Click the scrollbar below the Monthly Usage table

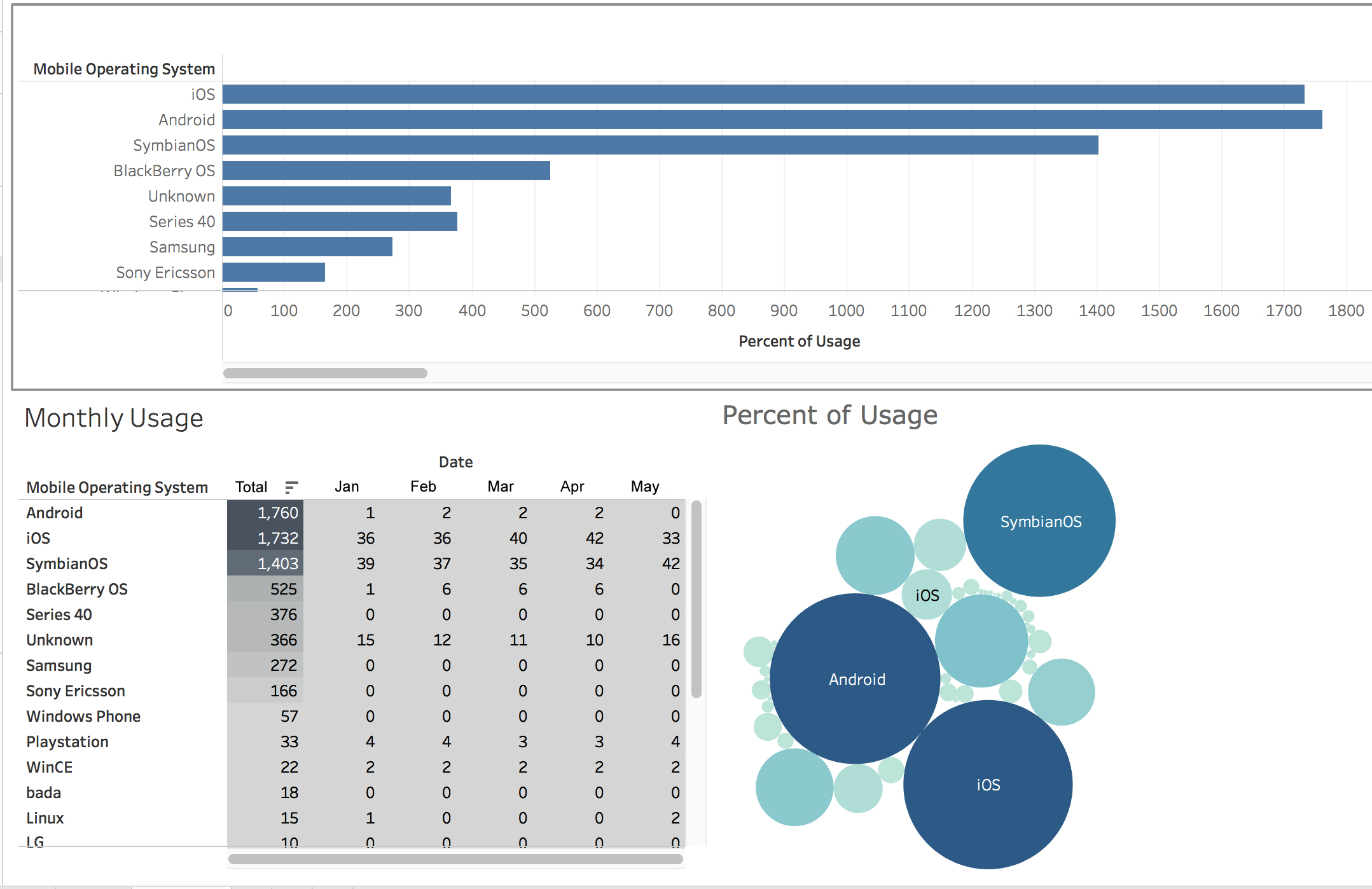[x=455, y=858]
